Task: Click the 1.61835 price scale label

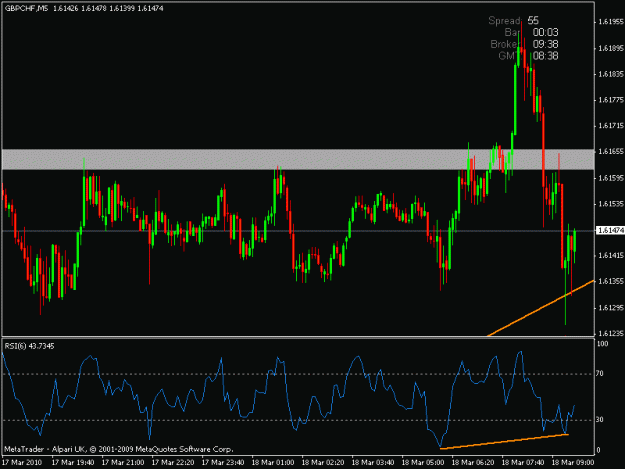Action: tap(610, 74)
